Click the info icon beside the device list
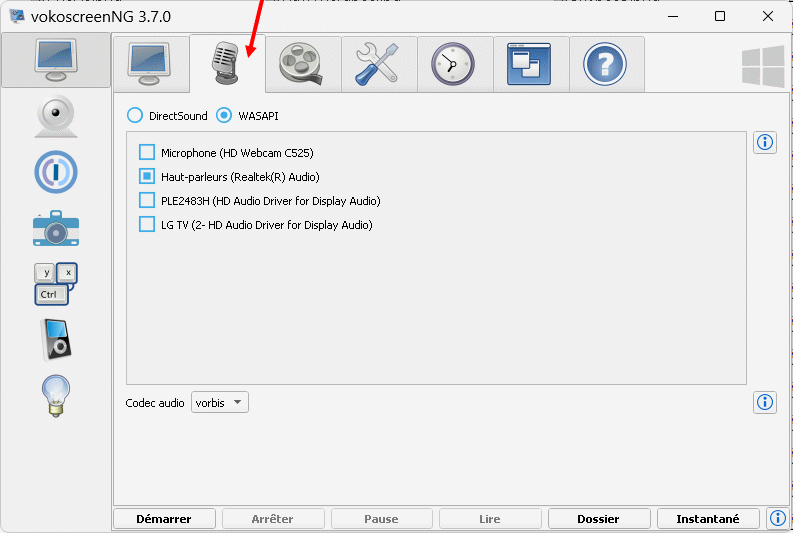The width and height of the screenshot is (793, 533). tap(765, 142)
